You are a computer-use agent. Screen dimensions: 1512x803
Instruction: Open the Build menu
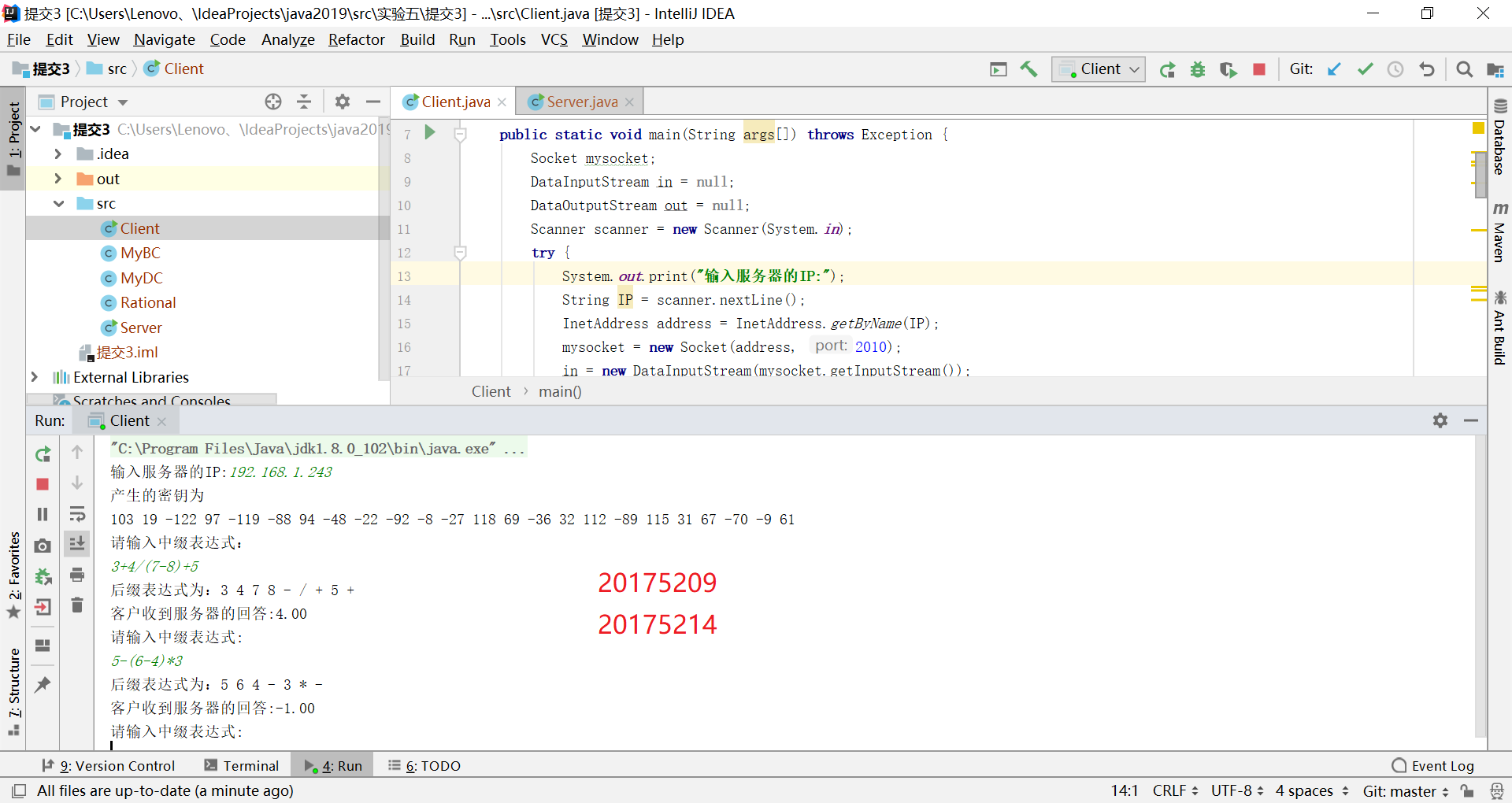coord(417,39)
